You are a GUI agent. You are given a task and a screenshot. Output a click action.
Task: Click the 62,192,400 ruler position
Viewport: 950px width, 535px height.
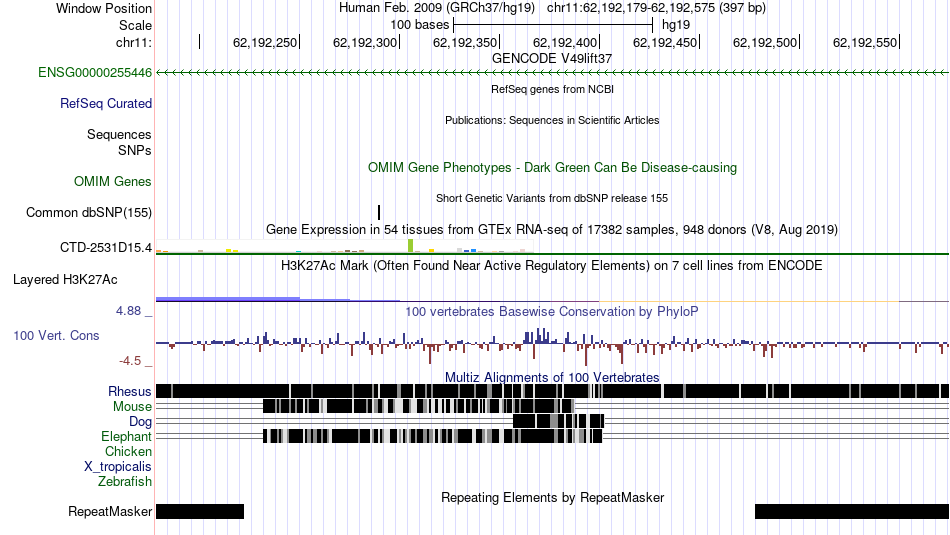coord(565,42)
